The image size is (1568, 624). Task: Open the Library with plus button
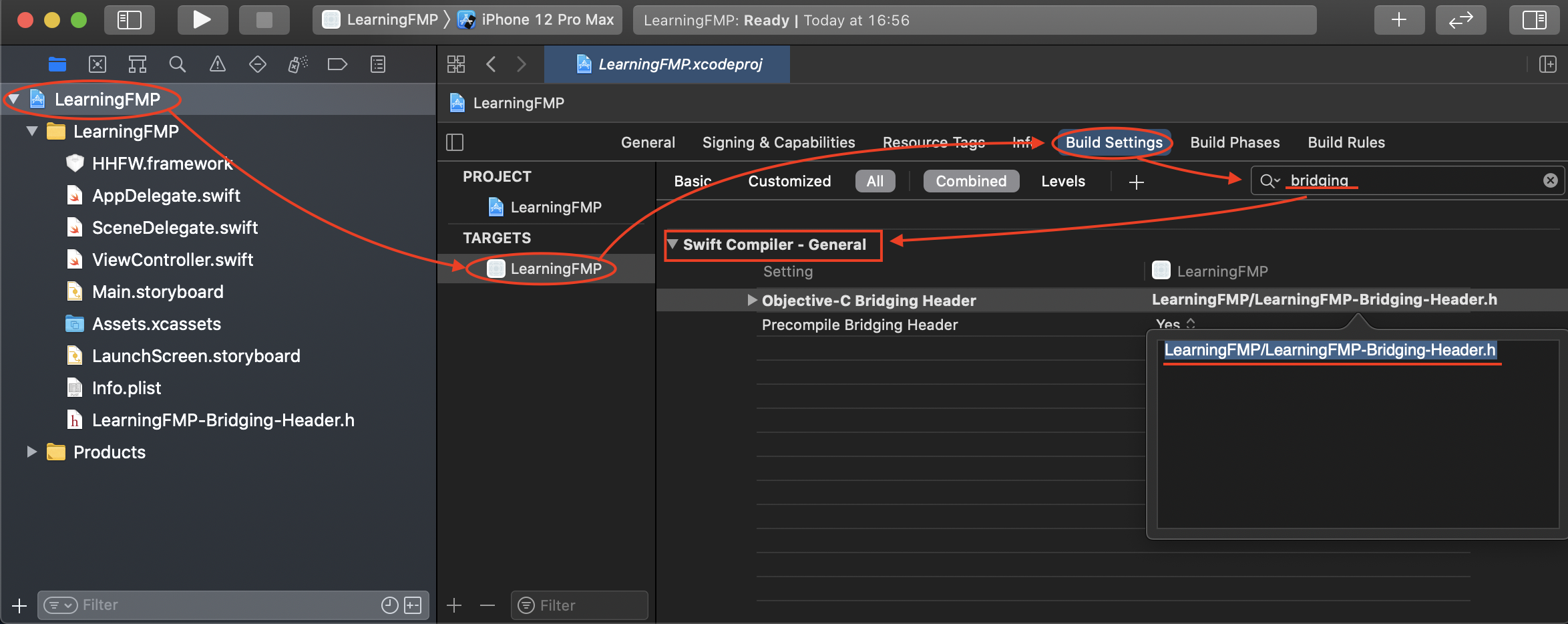[x=1399, y=20]
